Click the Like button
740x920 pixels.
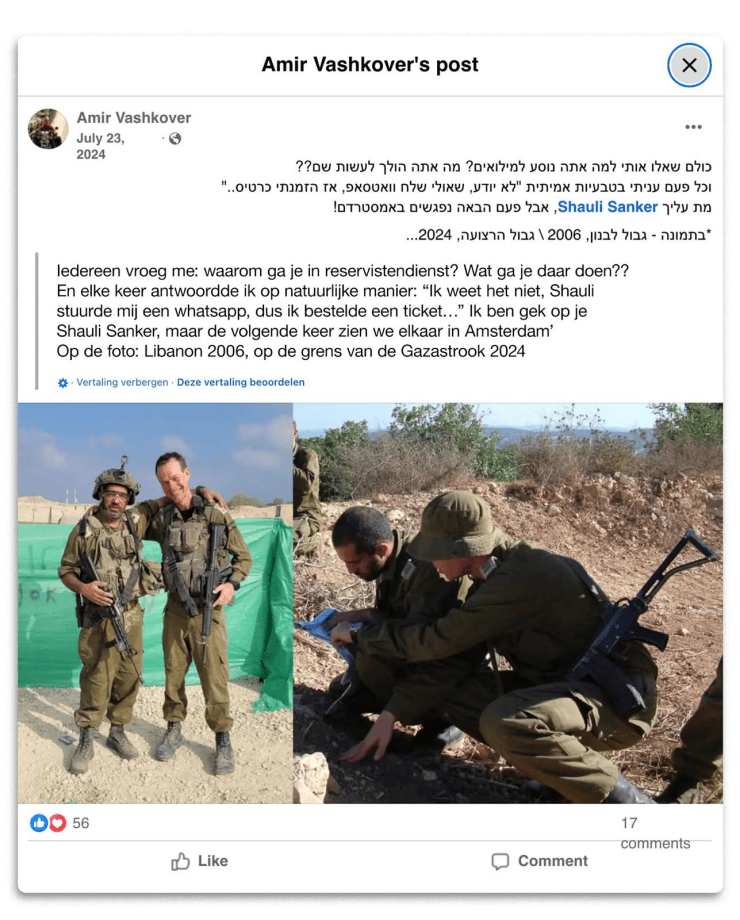(200, 861)
